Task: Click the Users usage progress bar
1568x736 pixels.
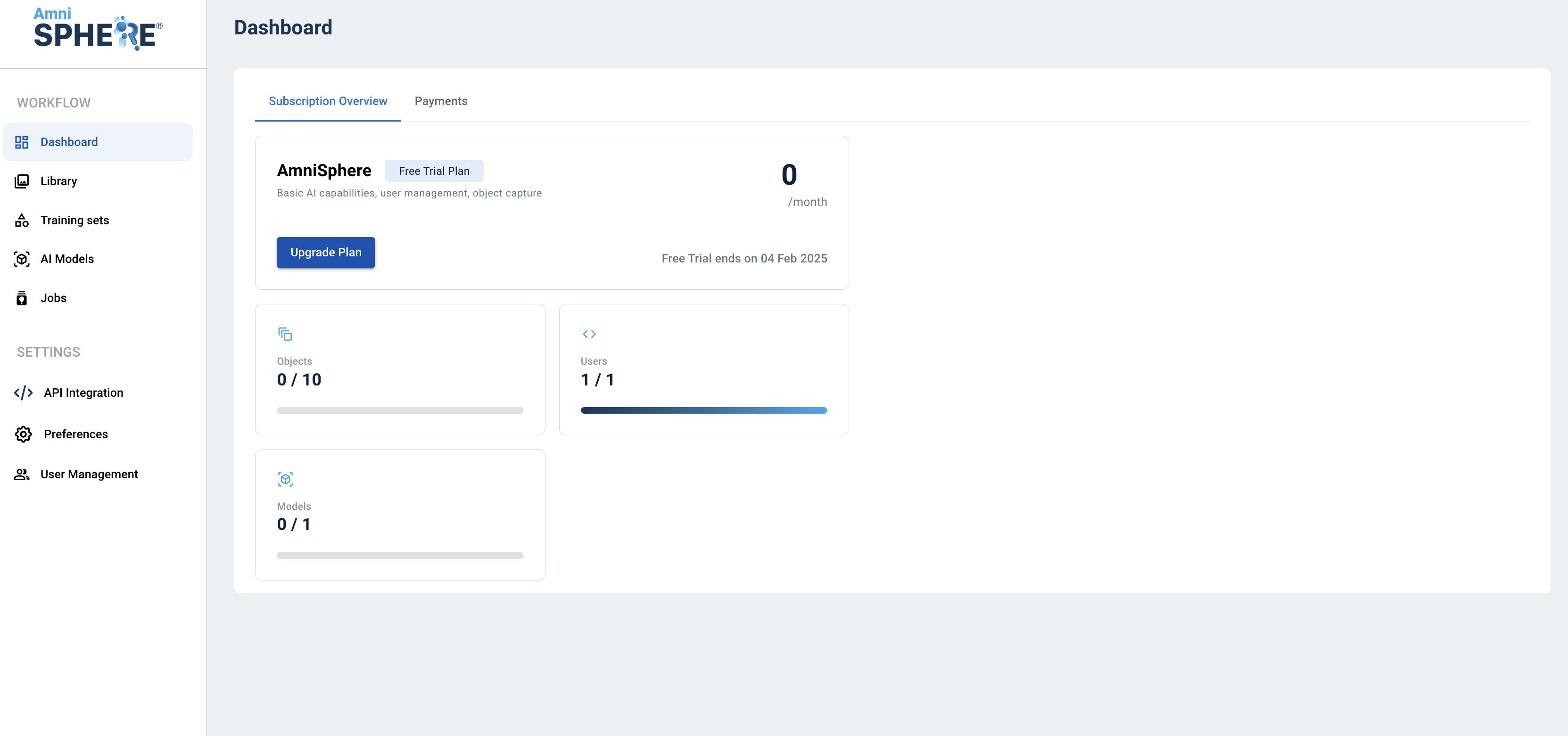Action: coord(703,410)
